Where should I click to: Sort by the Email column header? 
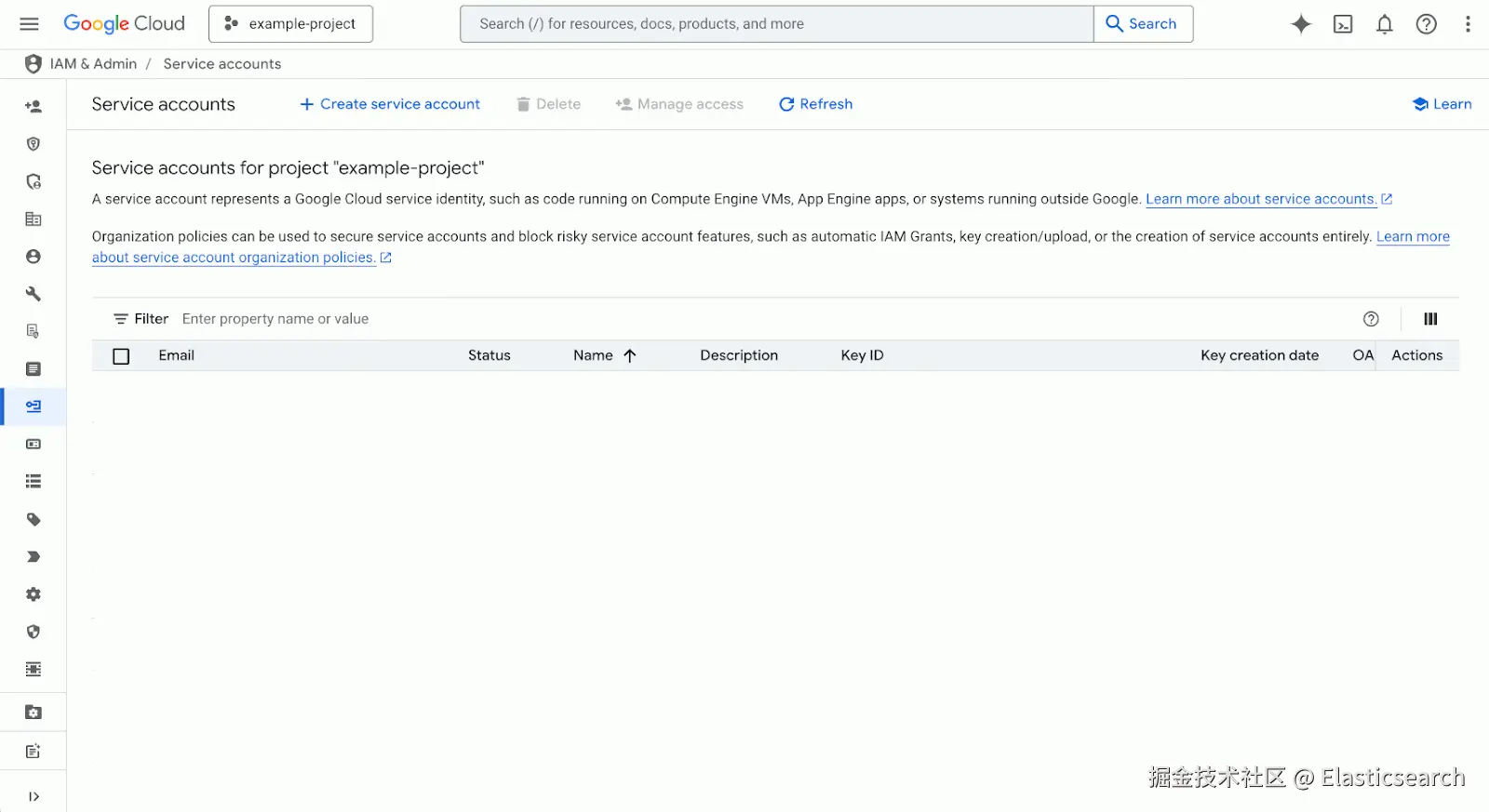click(x=176, y=355)
